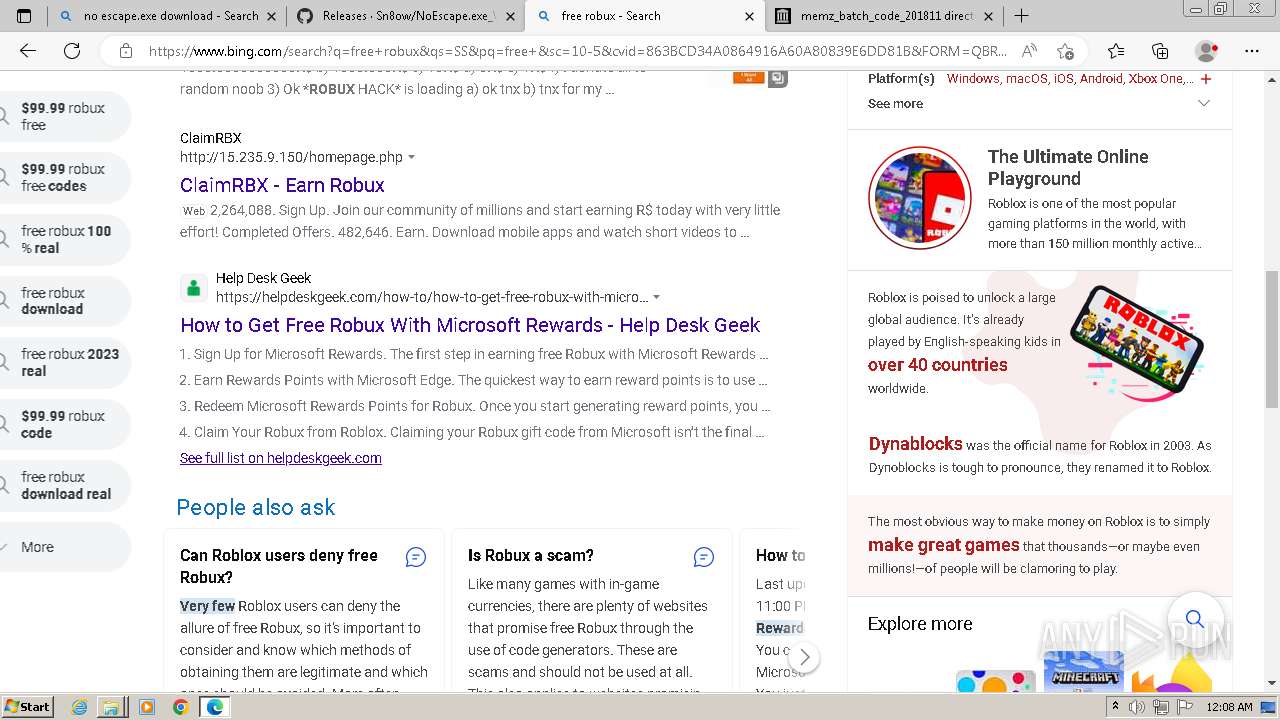Open dropdown arrow beside helpdeskgeek URL

656,298
